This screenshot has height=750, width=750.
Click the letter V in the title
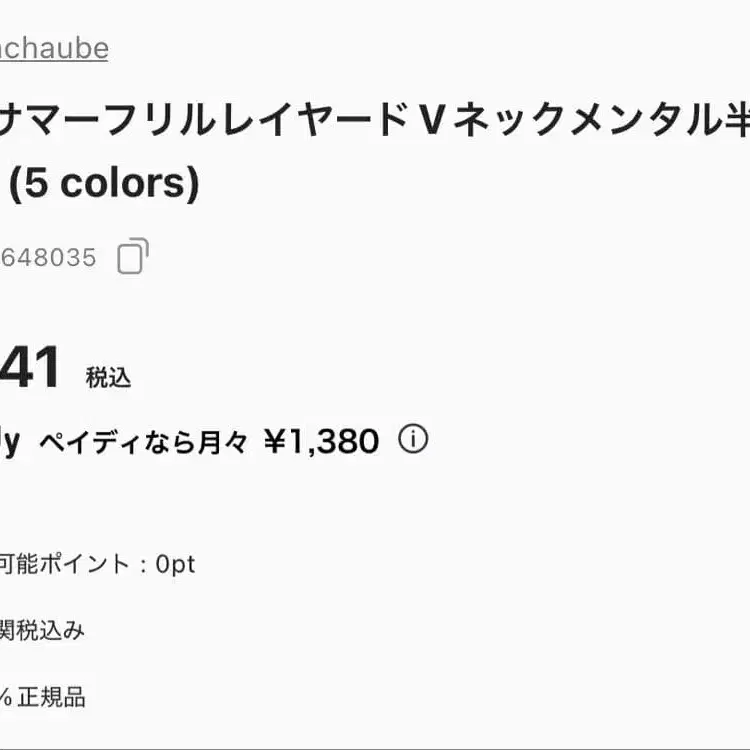[x=431, y=122]
